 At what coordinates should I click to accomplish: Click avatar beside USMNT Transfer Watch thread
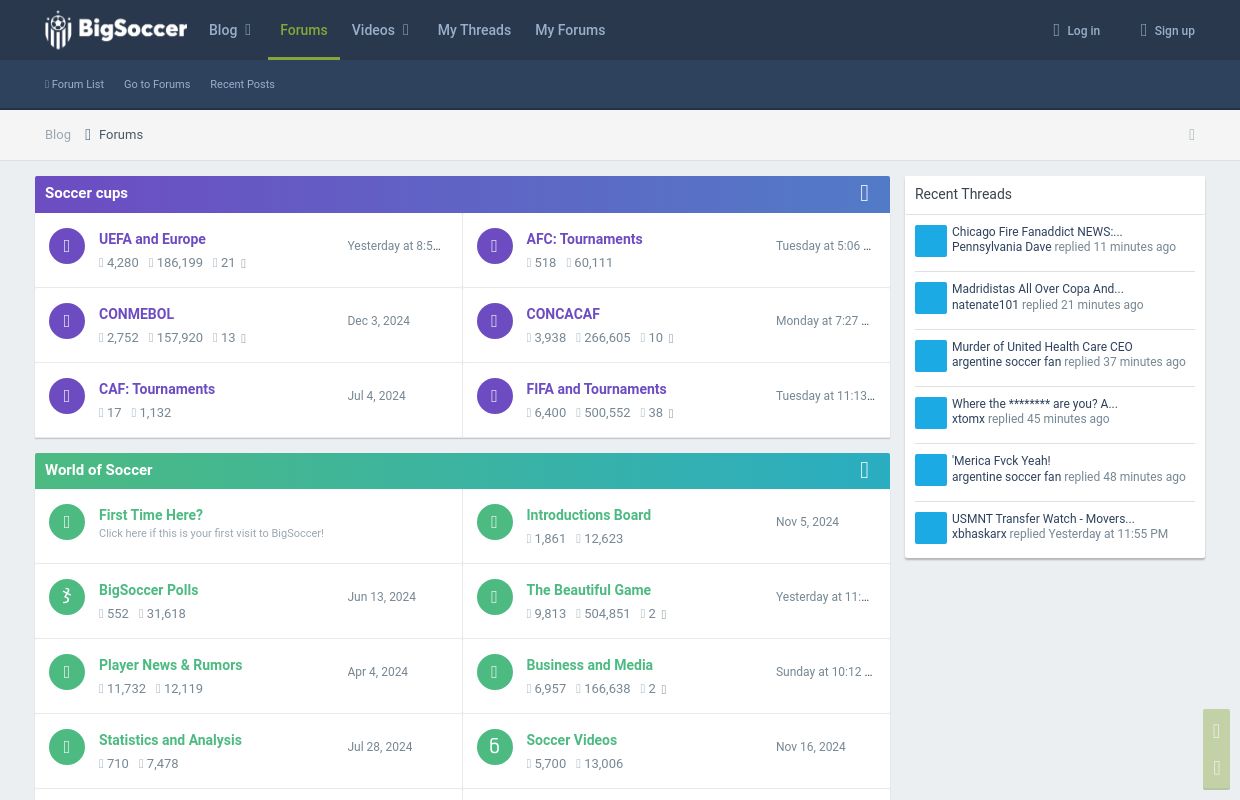tap(931, 528)
